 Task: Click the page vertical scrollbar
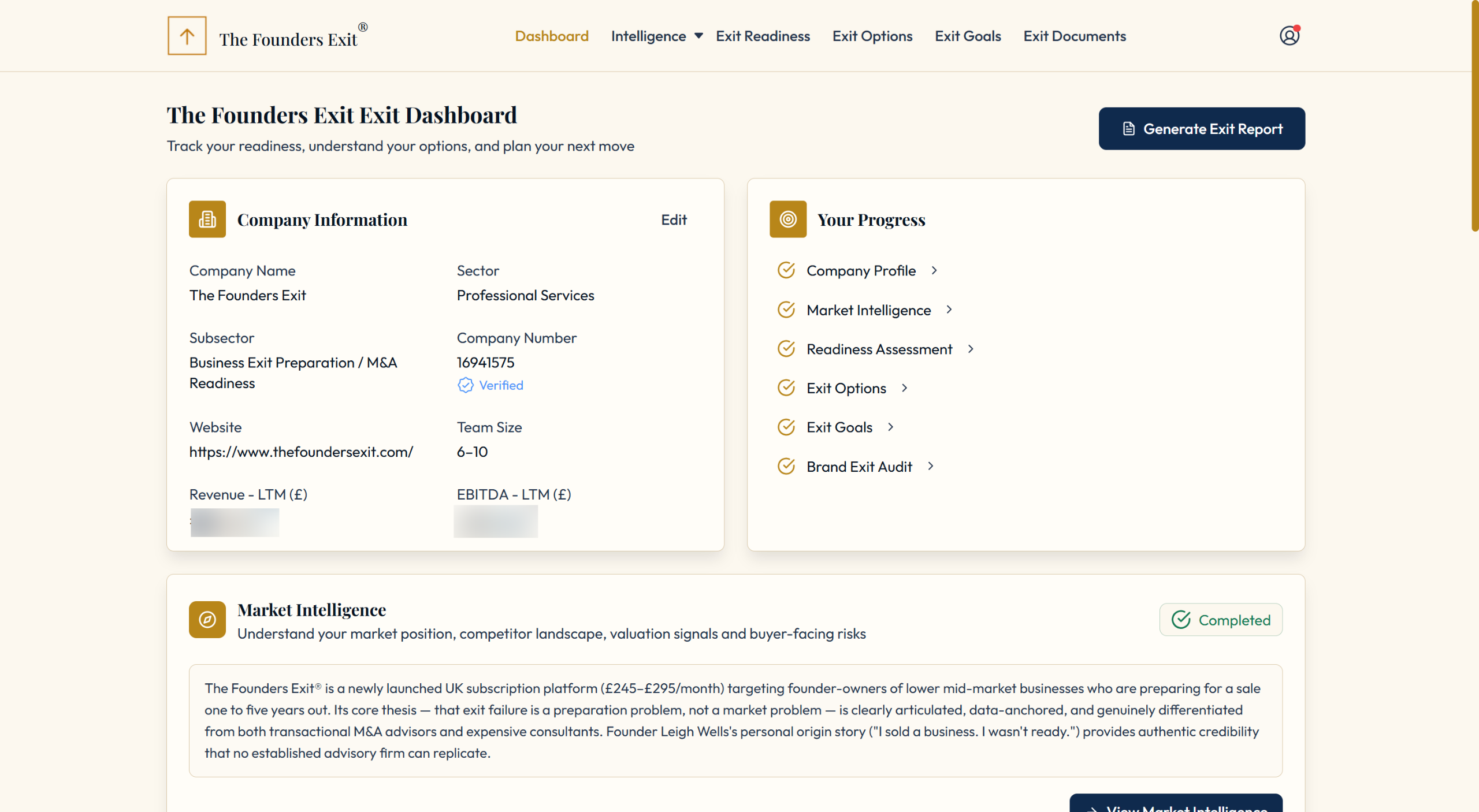coord(1474,116)
